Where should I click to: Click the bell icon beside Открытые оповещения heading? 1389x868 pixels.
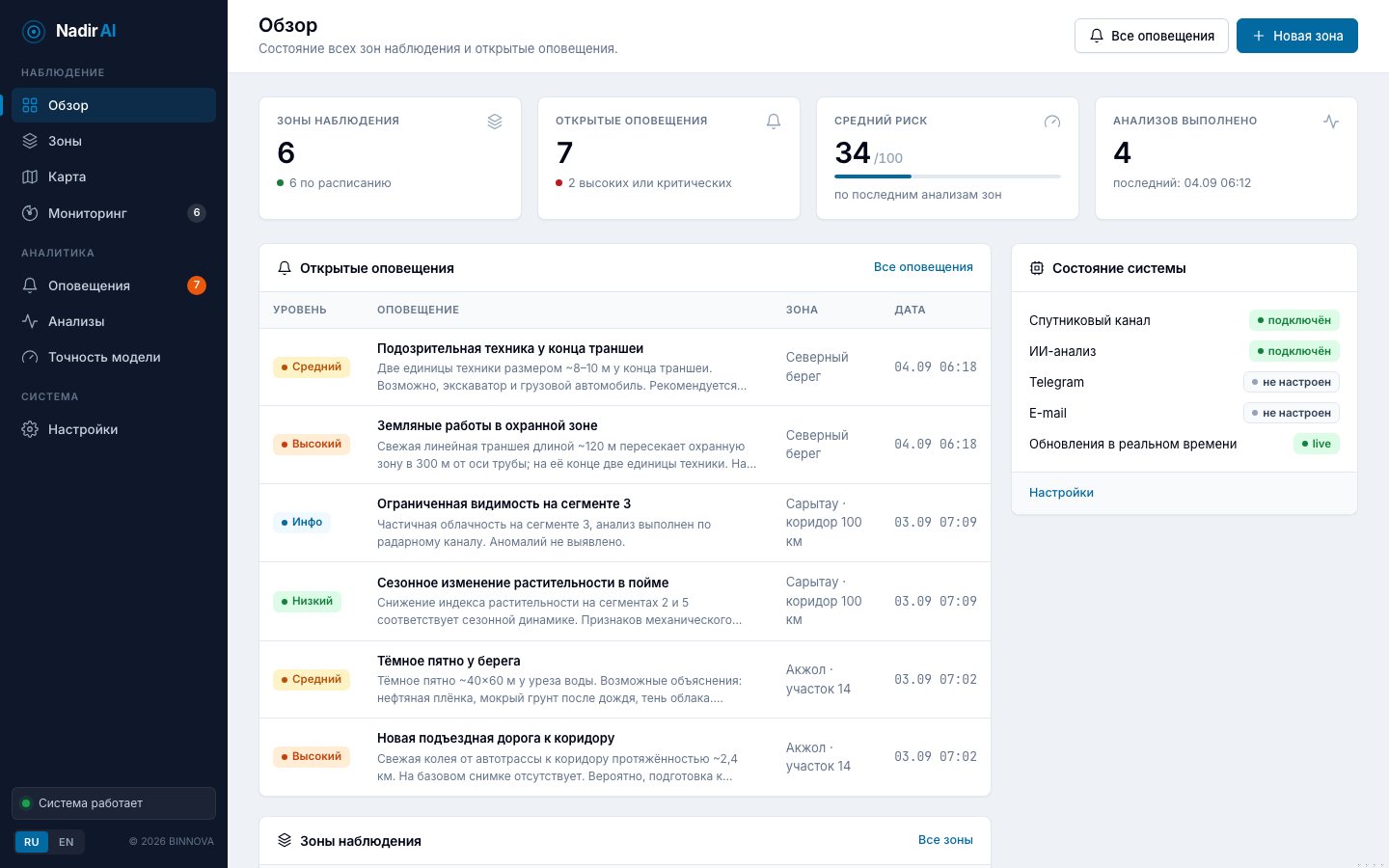(285, 268)
